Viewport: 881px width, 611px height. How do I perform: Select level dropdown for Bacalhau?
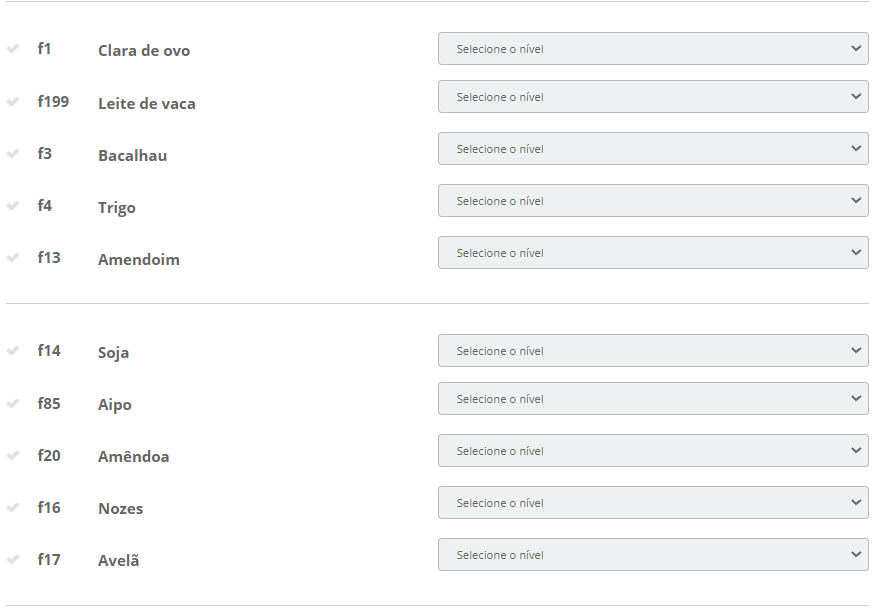tap(653, 149)
